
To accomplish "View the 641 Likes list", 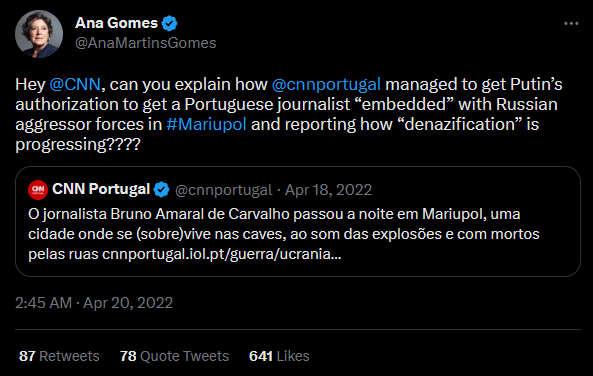I will tap(279, 356).
